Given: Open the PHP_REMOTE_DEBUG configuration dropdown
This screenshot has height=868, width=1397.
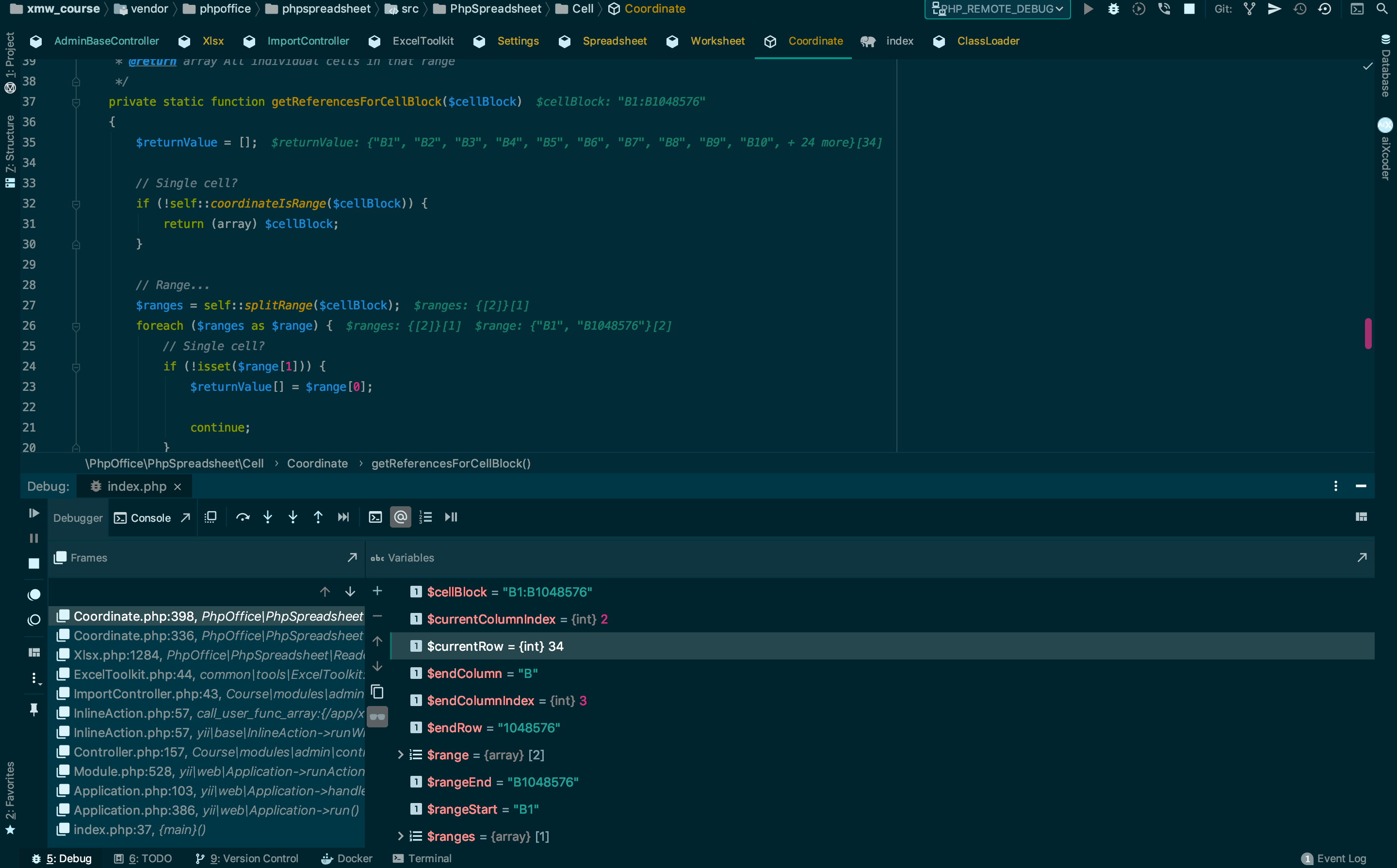Looking at the screenshot, I should pyautogui.click(x=997, y=9).
